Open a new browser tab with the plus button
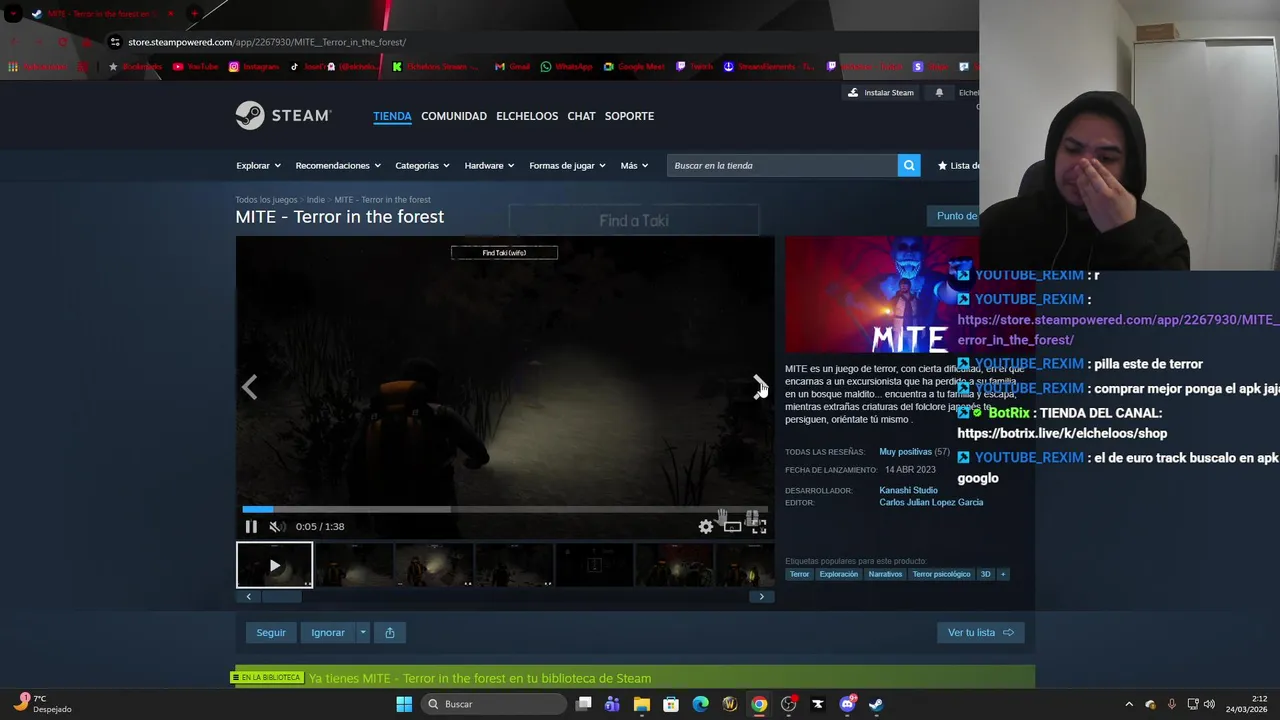This screenshot has width=1280, height=720. (x=194, y=14)
